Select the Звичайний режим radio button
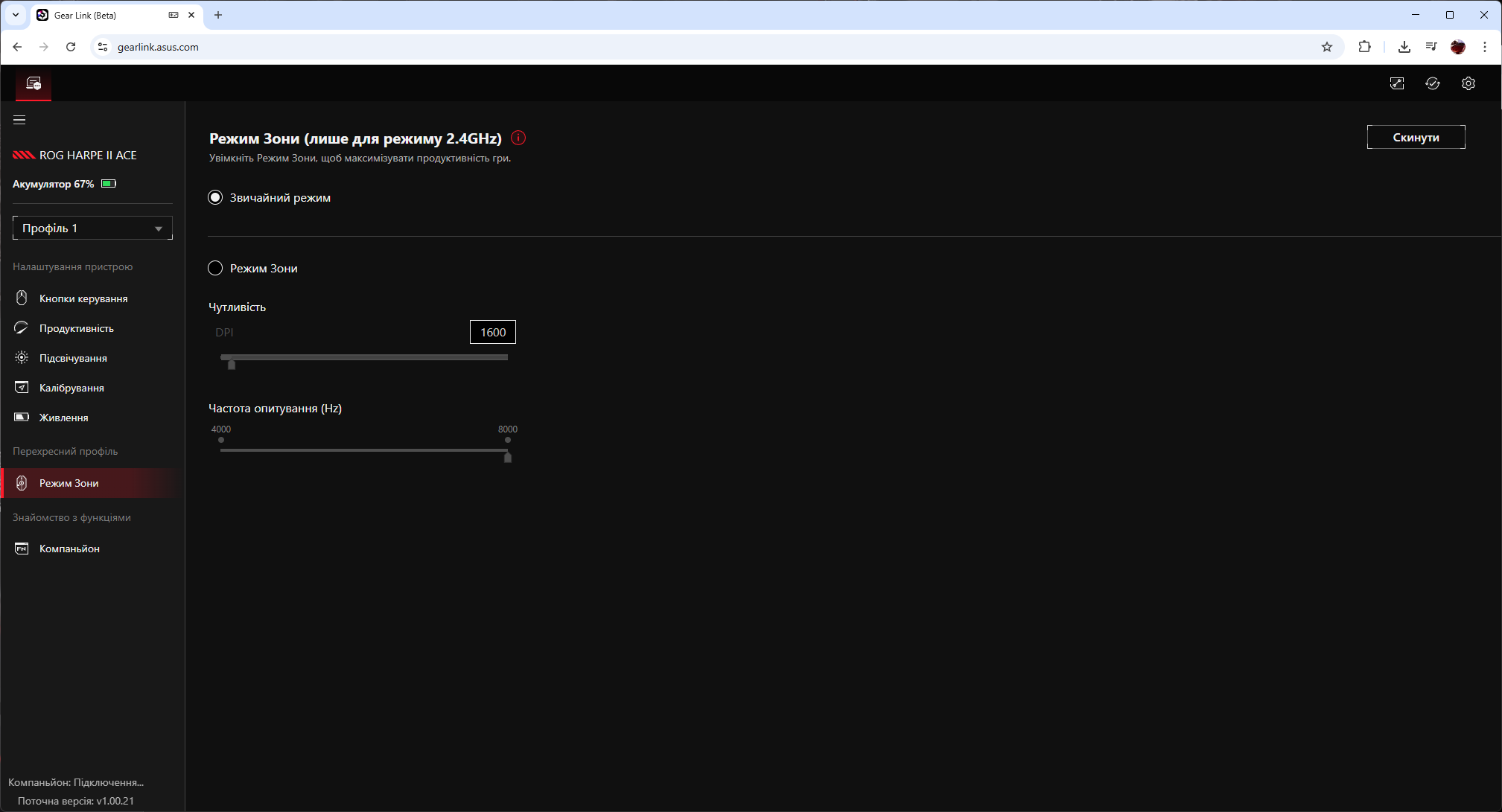The image size is (1502, 812). coord(215,197)
